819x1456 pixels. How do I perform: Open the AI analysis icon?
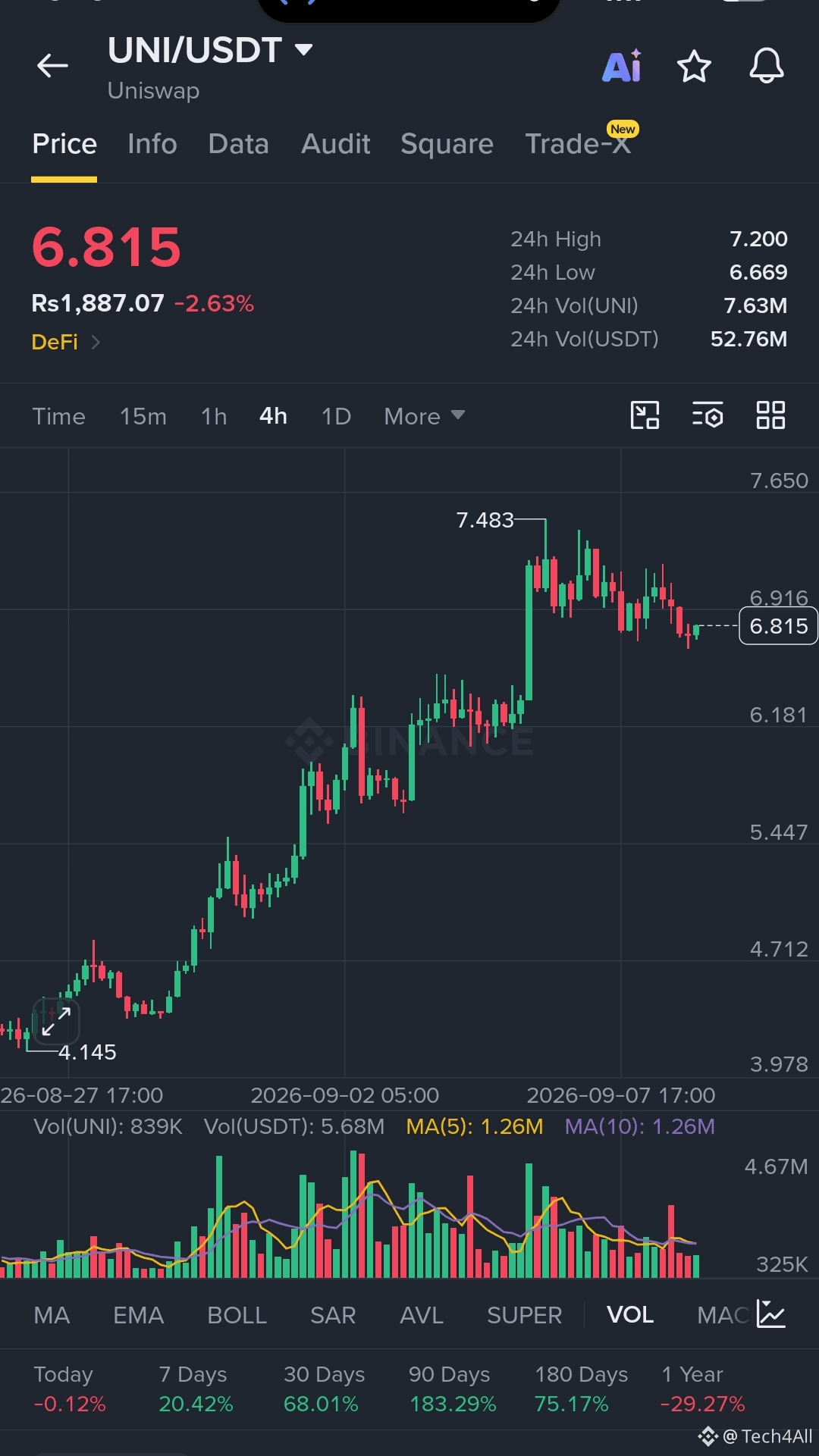pyautogui.click(x=622, y=66)
